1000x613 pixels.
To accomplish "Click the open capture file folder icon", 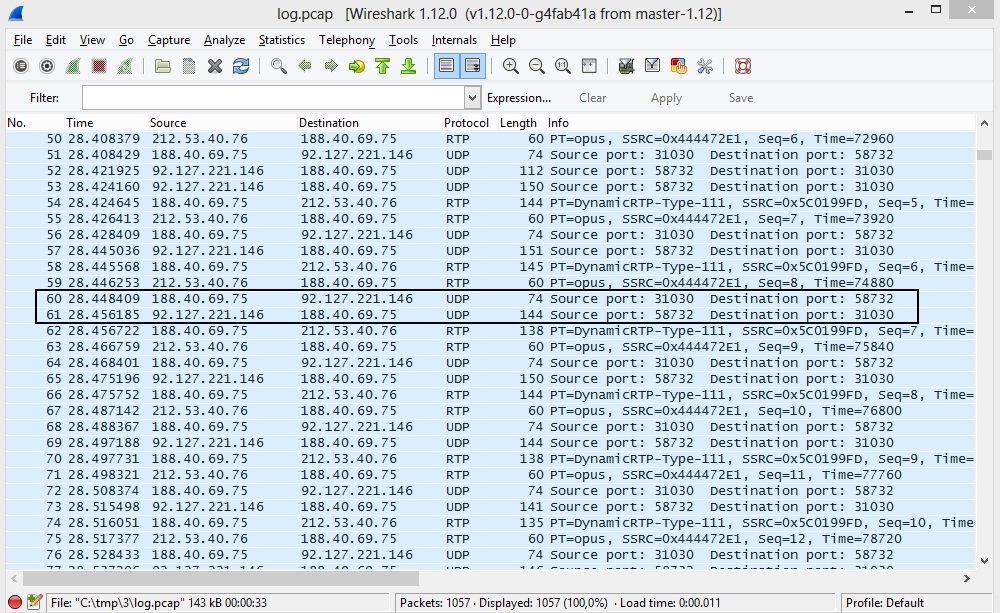I will (x=163, y=66).
